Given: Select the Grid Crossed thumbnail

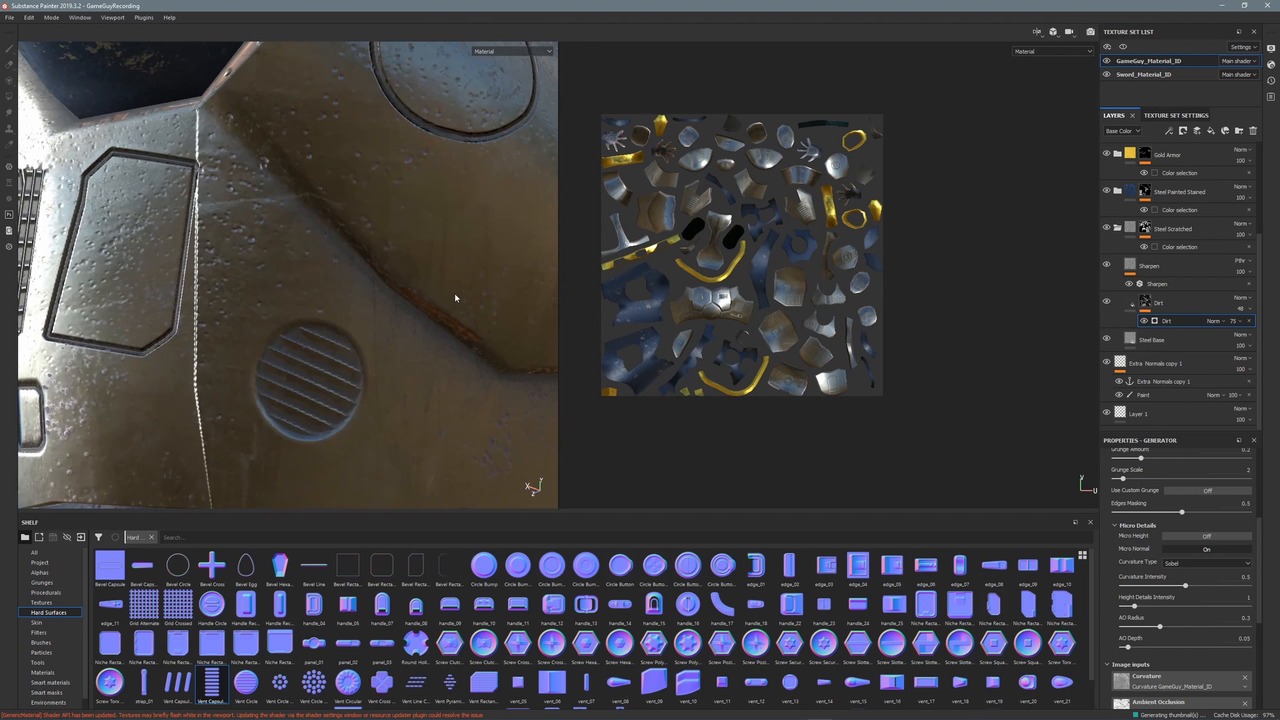Looking at the screenshot, I should coord(177,608).
